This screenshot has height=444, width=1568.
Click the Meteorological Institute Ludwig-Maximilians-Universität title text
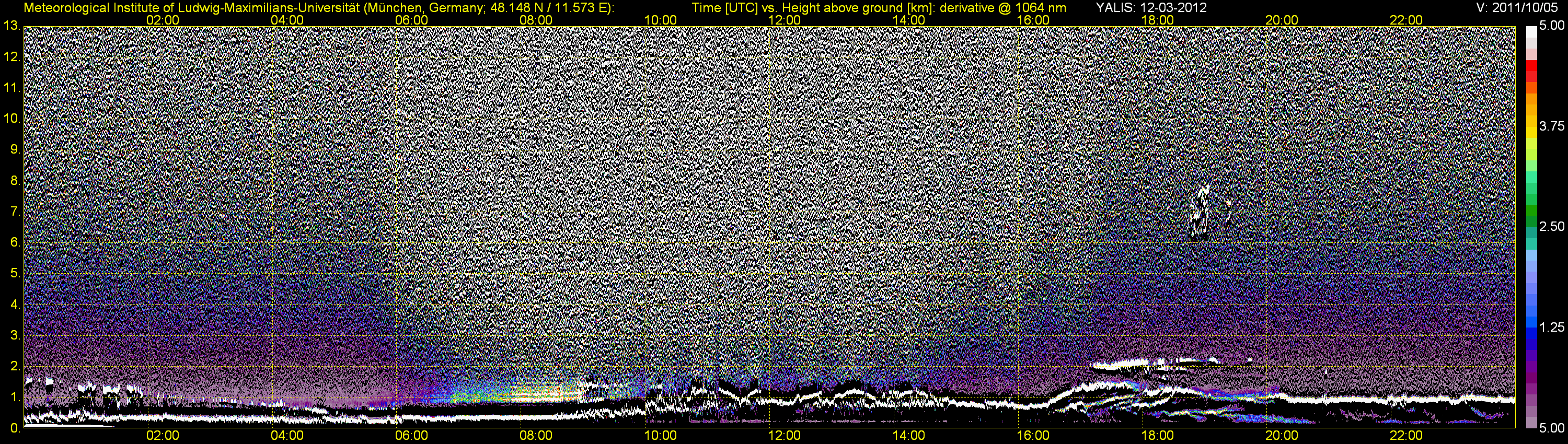[318, 8]
